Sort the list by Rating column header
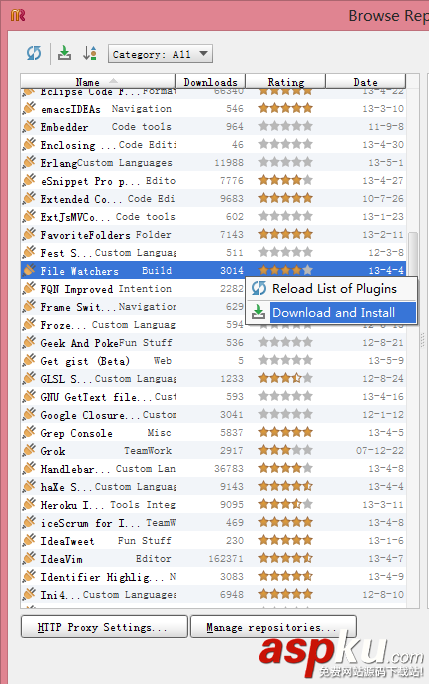Screen dimensions: 429x684 286,82
